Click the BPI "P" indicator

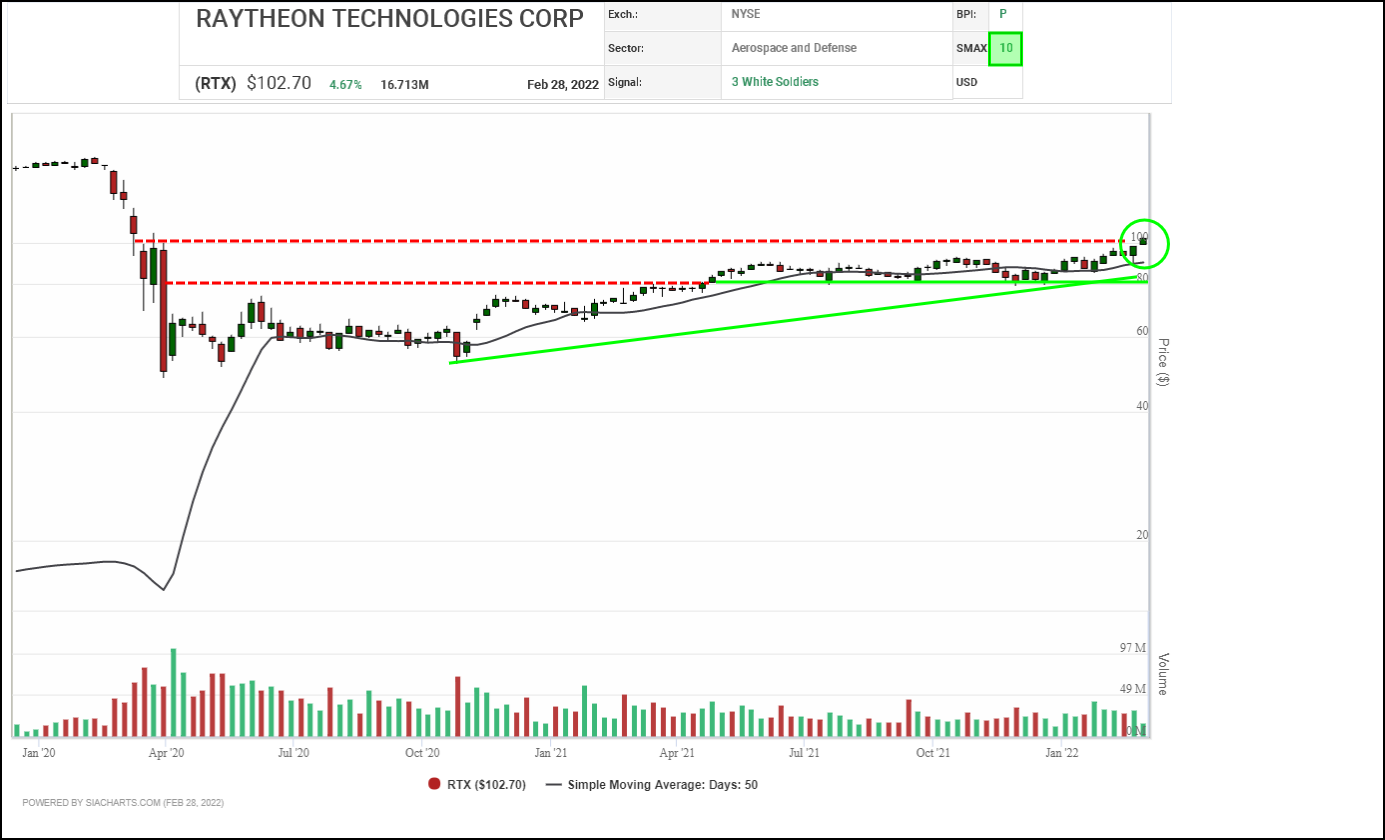click(1006, 14)
